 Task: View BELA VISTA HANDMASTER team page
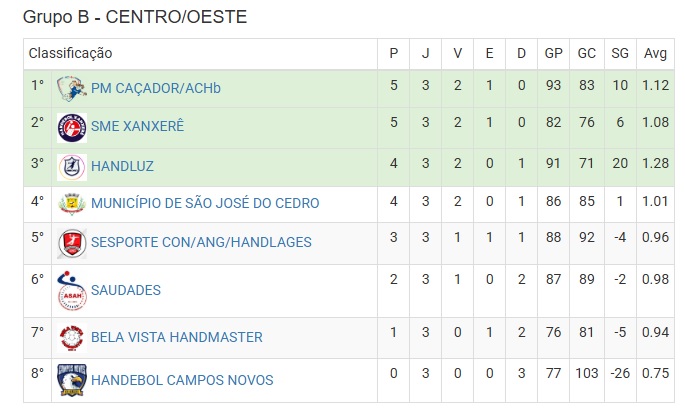176,337
